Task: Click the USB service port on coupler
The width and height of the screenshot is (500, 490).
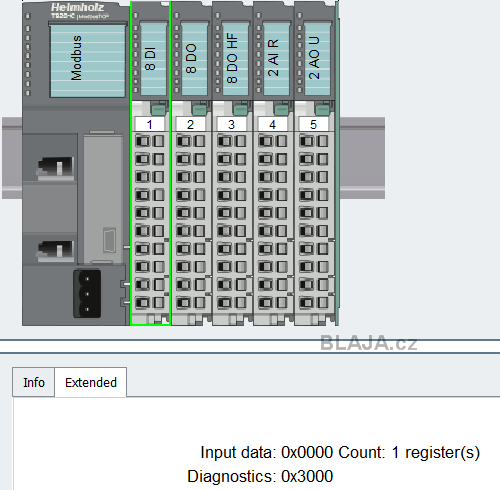Action: 109,240
